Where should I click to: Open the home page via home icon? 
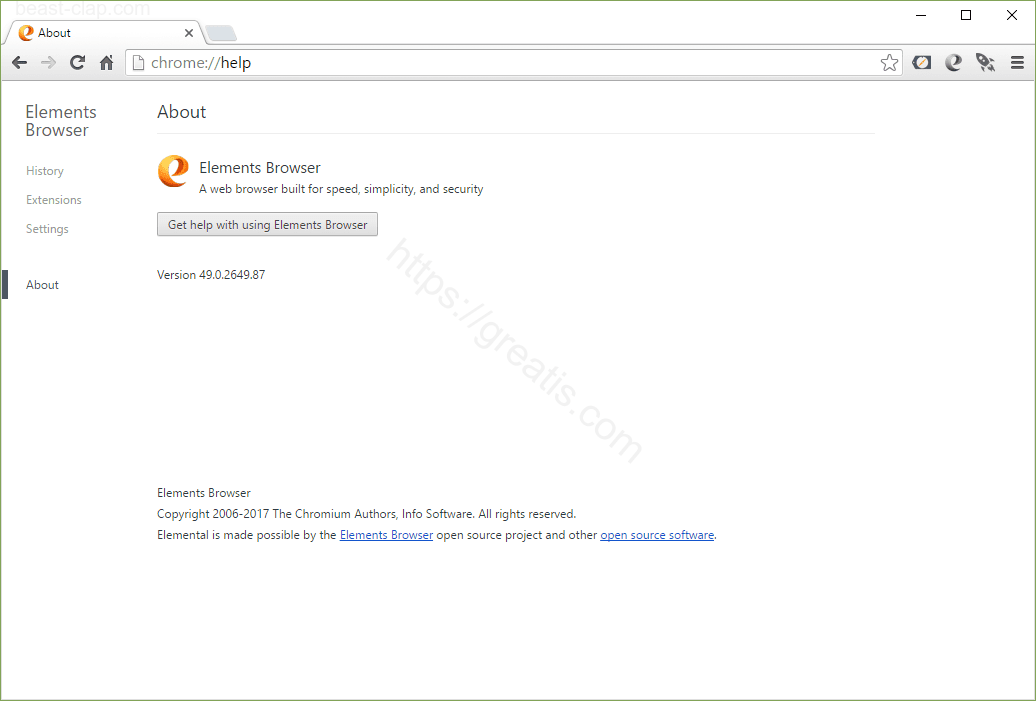[x=106, y=62]
